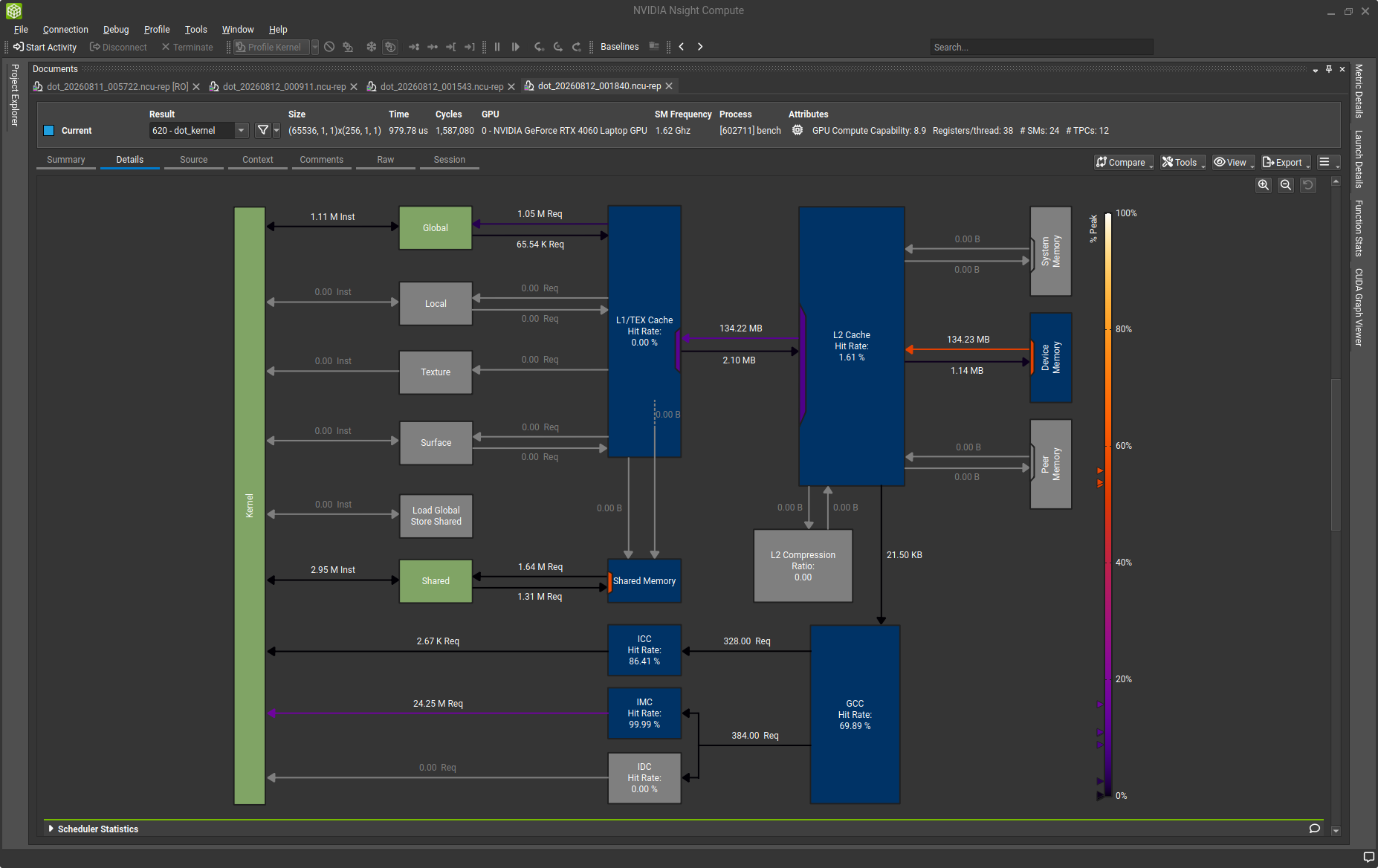Open the View dropdown button
Image resolution: width=1378 pixels, height=868 pixels.
pyautogui.click(x=1234, y=162)
